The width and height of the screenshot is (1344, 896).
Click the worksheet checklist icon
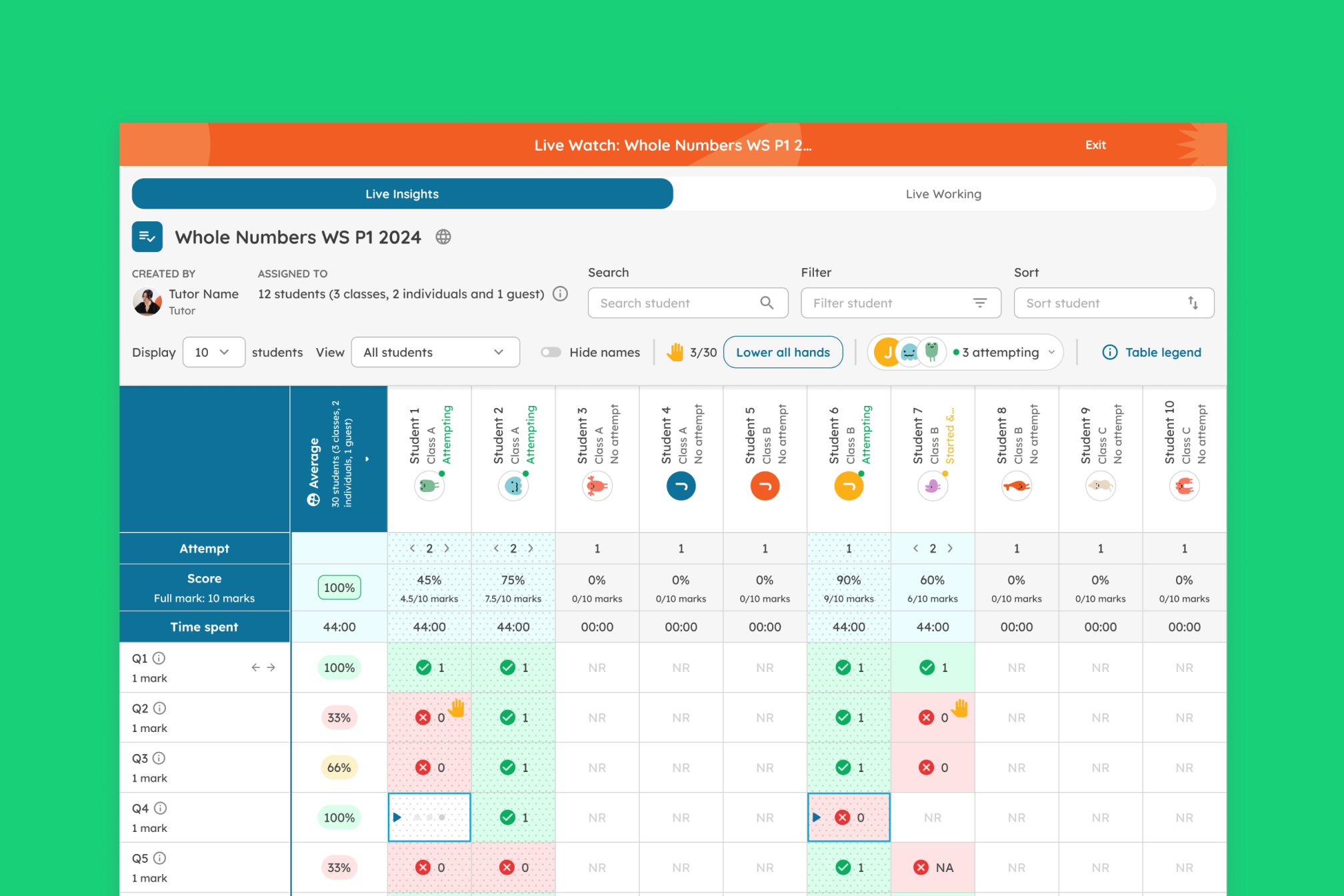tap(147, 237)
